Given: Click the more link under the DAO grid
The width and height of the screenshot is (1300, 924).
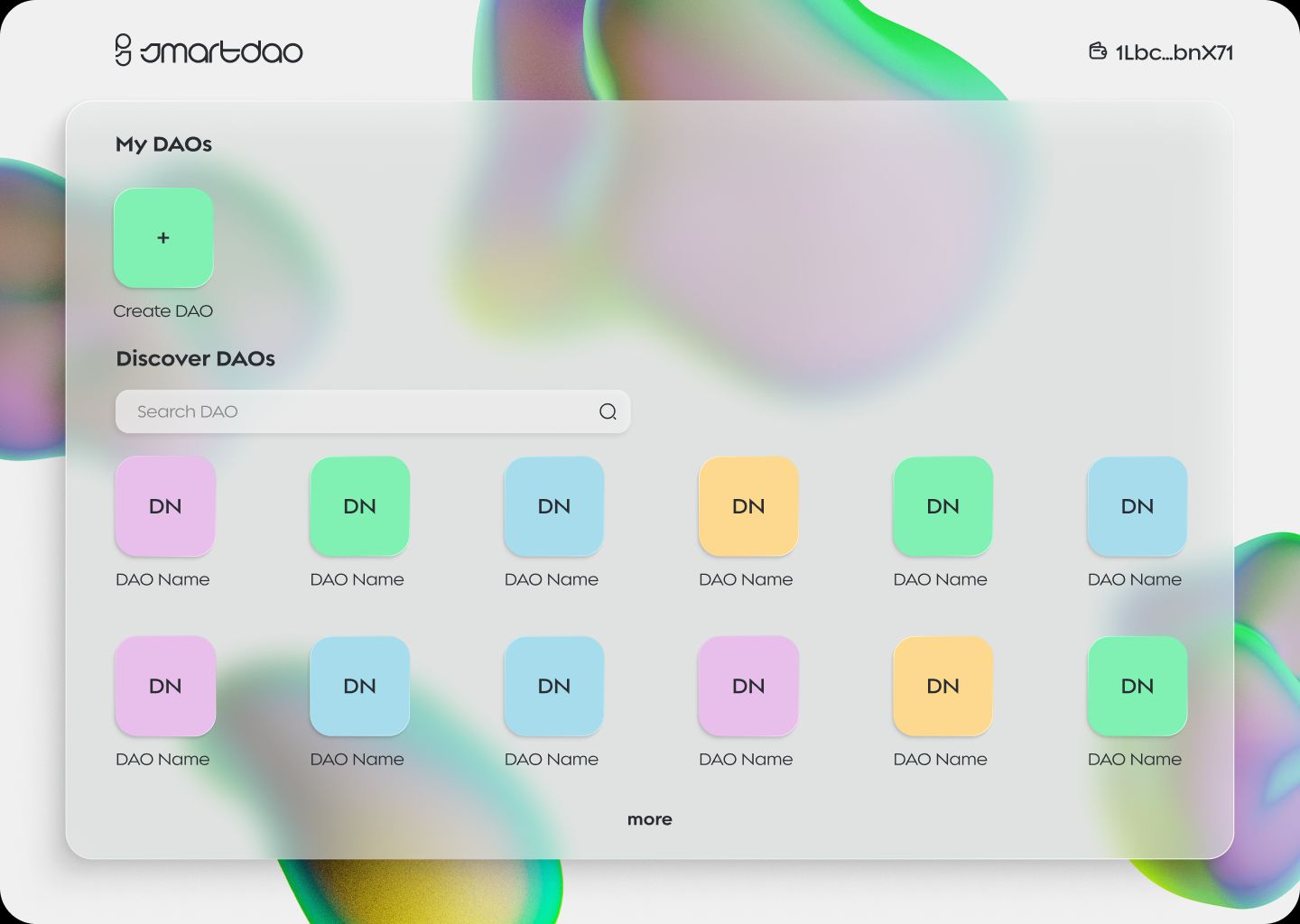Looking at the screenshot, I should (x=650, y=819).
